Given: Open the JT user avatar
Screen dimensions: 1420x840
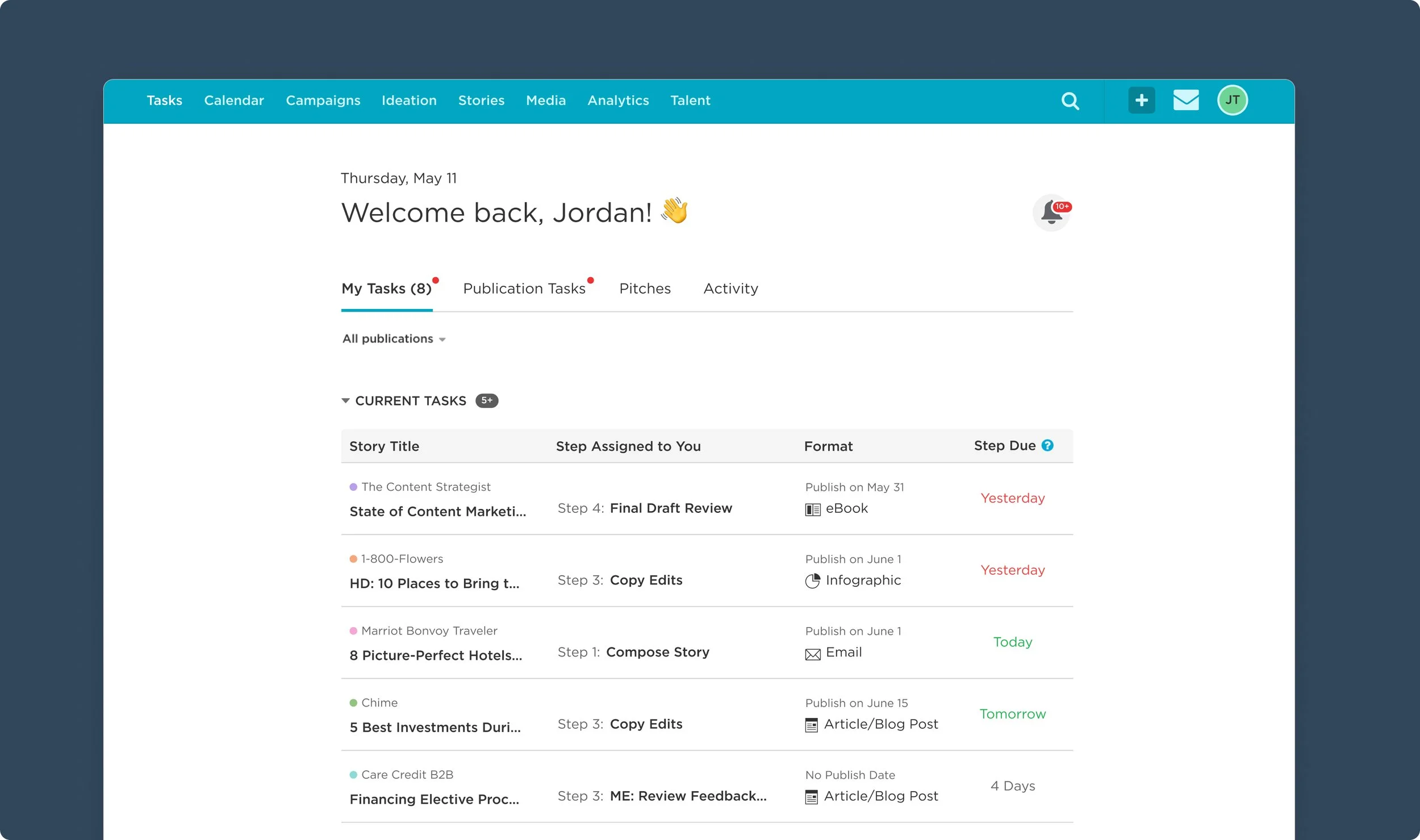Looking at the screenshot, I should (1232, 101).
